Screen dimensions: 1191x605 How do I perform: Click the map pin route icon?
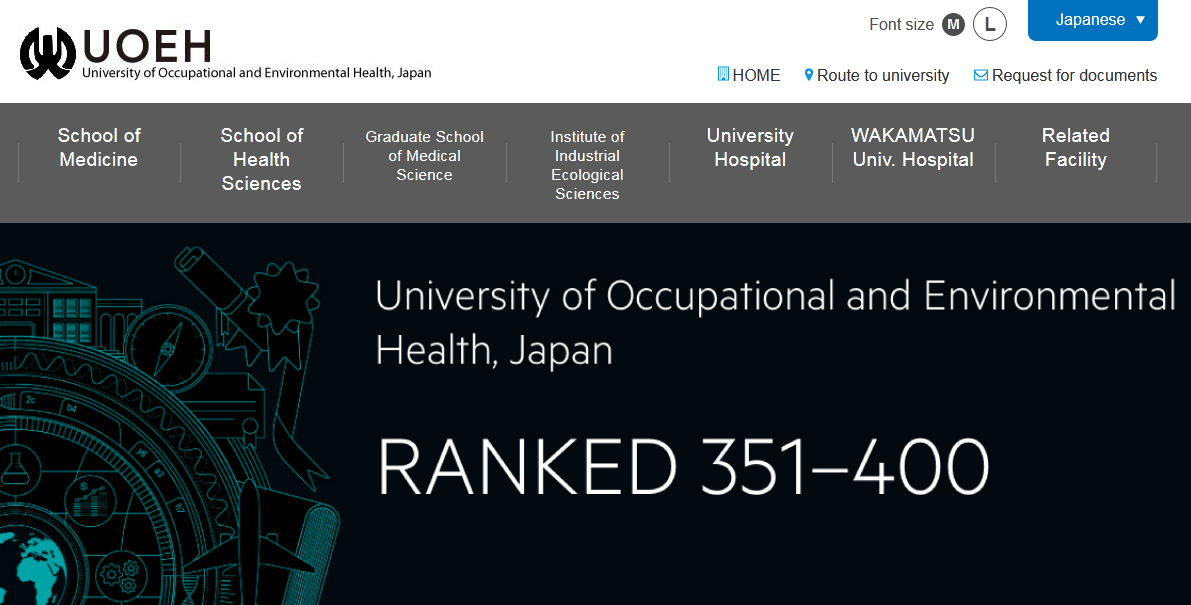coord(809,75)
